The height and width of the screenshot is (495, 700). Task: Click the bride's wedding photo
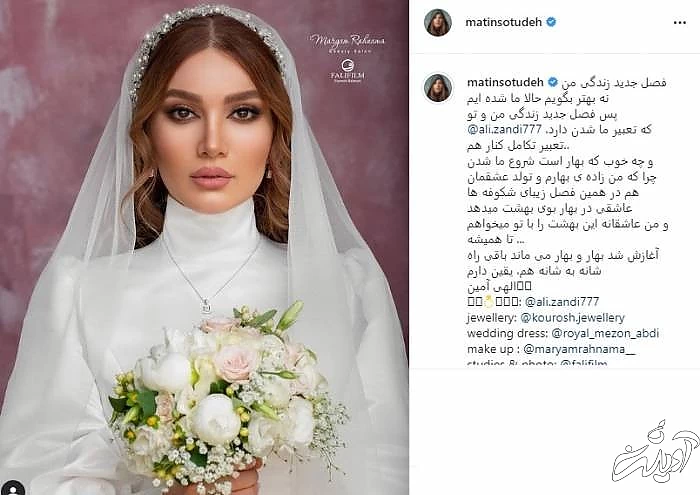pos(204,247)
